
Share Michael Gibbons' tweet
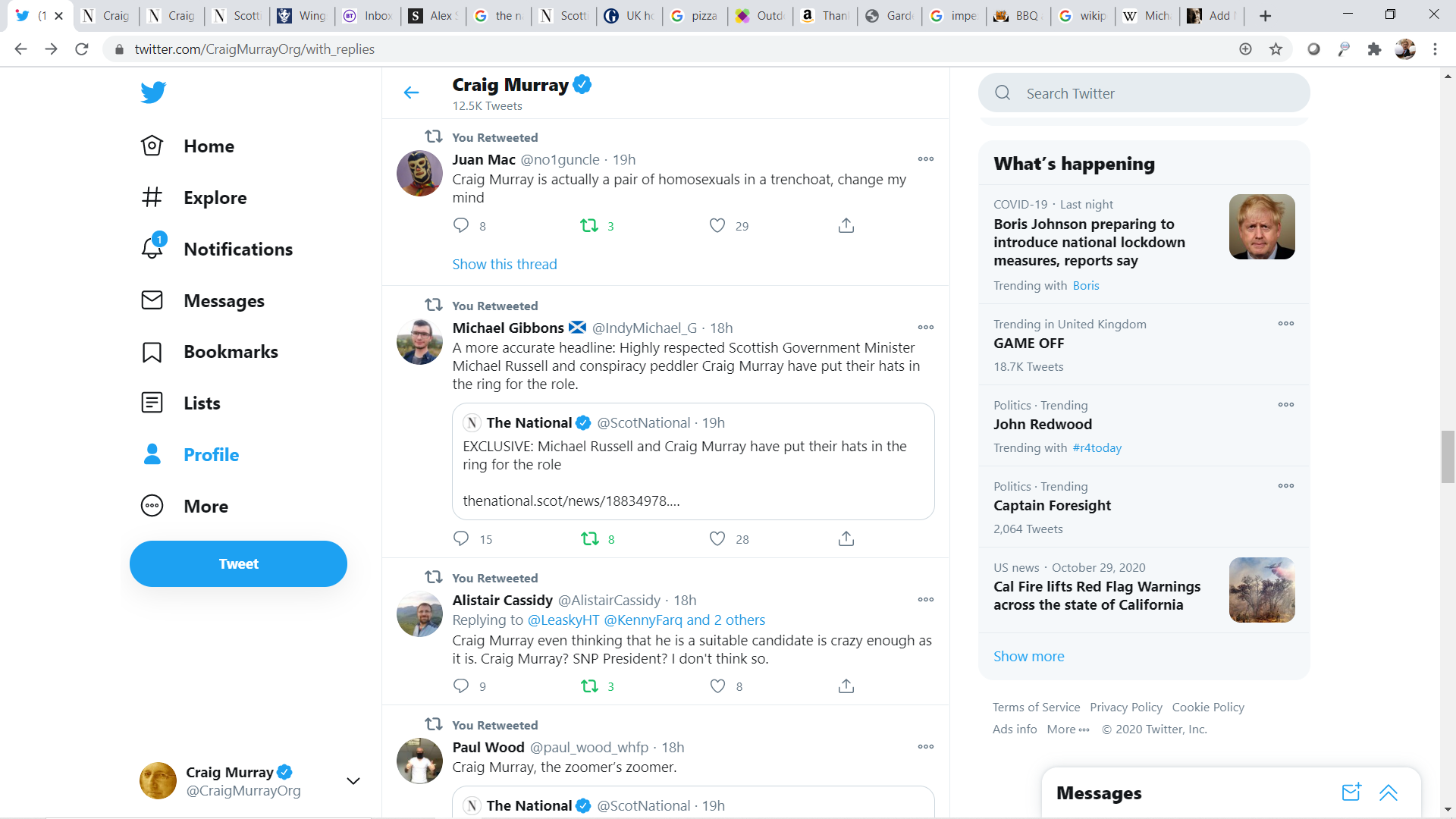tap(846, 538)
